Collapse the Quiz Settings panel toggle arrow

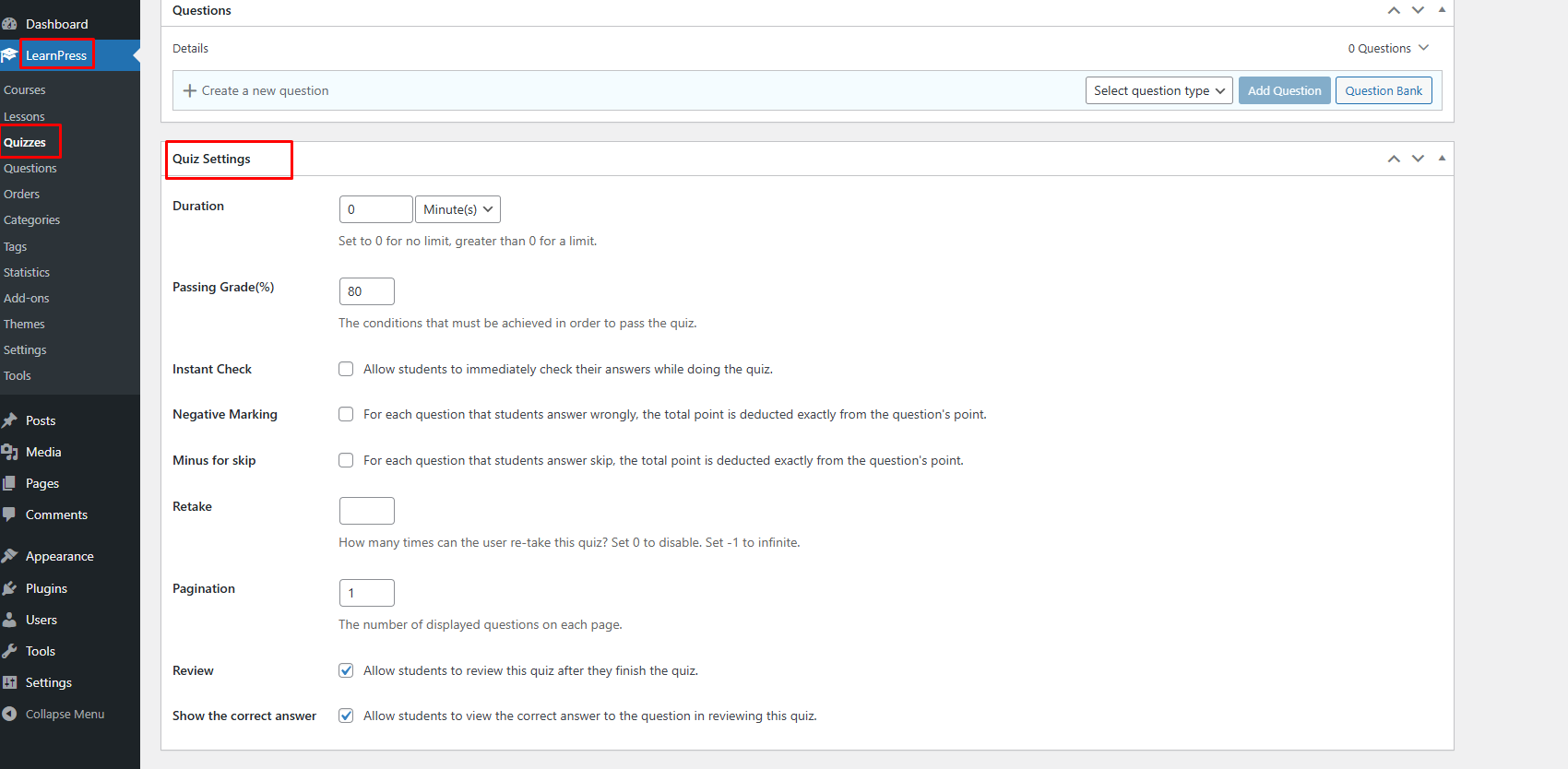tap(1442, 159)
